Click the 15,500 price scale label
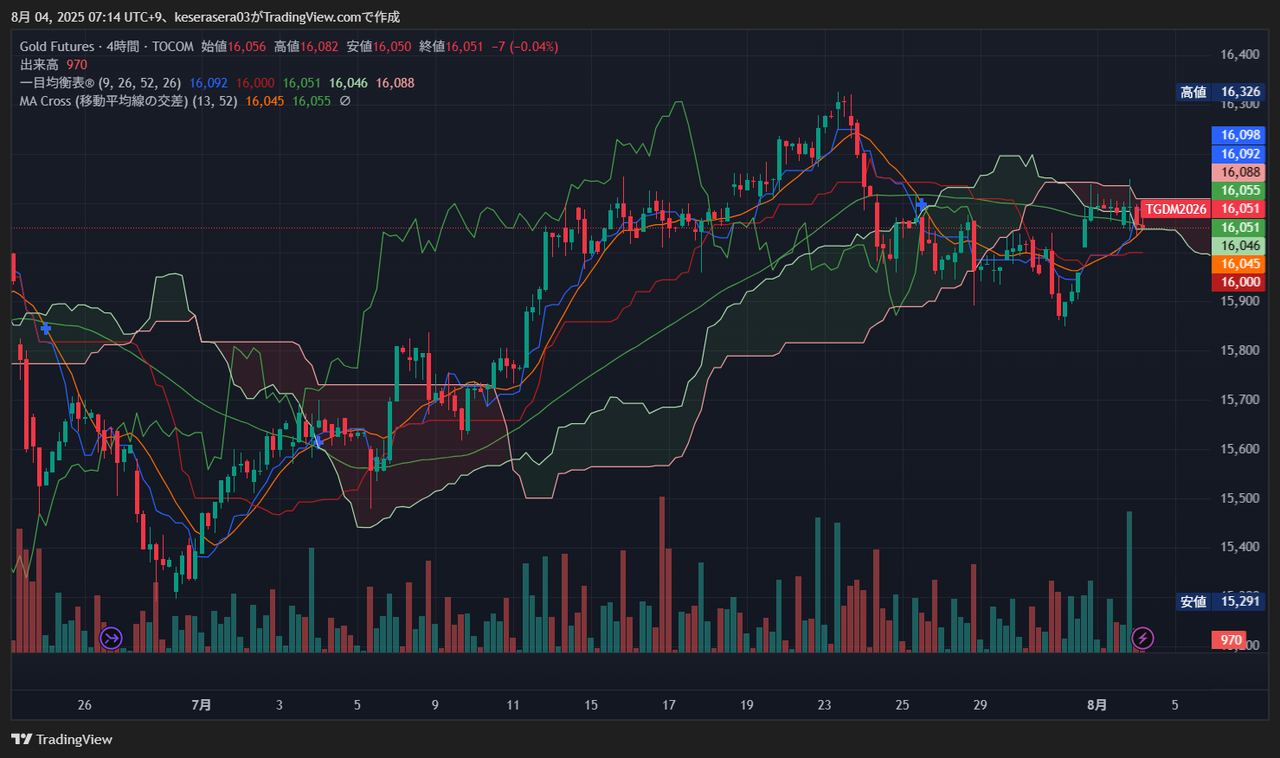The width and height of the screenshot is (1280, 758). (x=1240, y=499)
